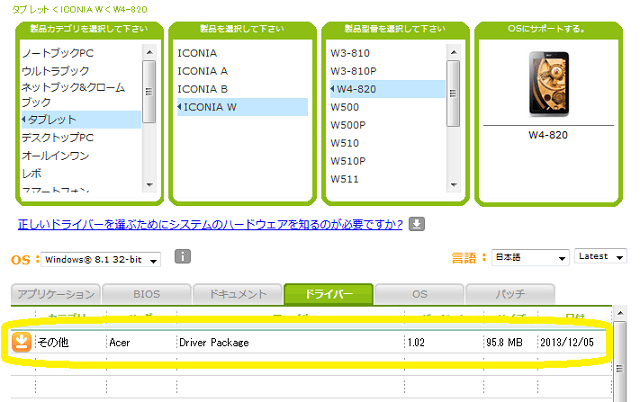Select レボ category

click(32, 173)
